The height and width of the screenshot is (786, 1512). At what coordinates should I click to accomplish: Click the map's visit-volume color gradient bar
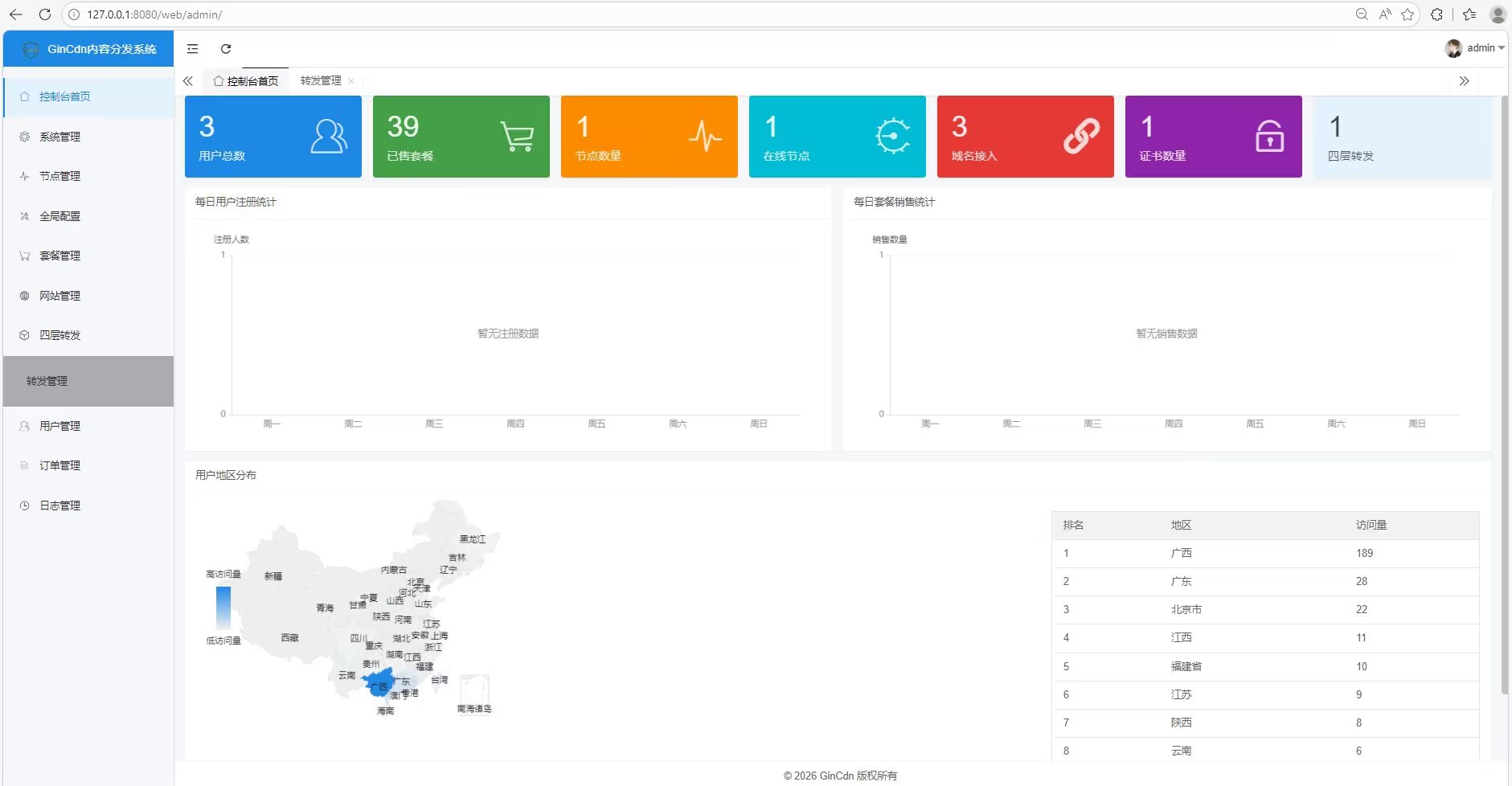[x=223, y=608]
